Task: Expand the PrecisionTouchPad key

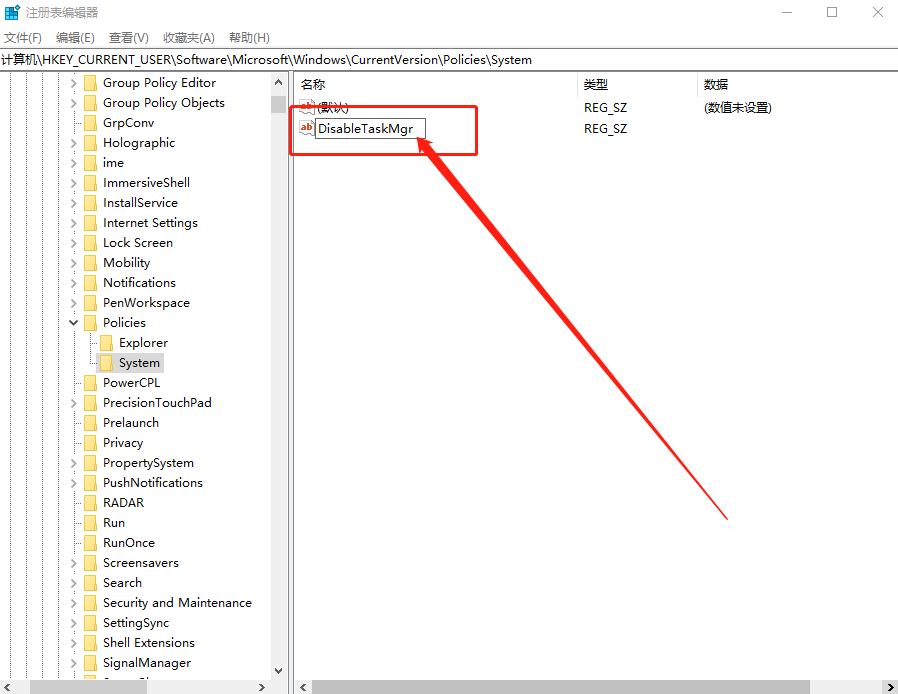Action: click(73, 404)
